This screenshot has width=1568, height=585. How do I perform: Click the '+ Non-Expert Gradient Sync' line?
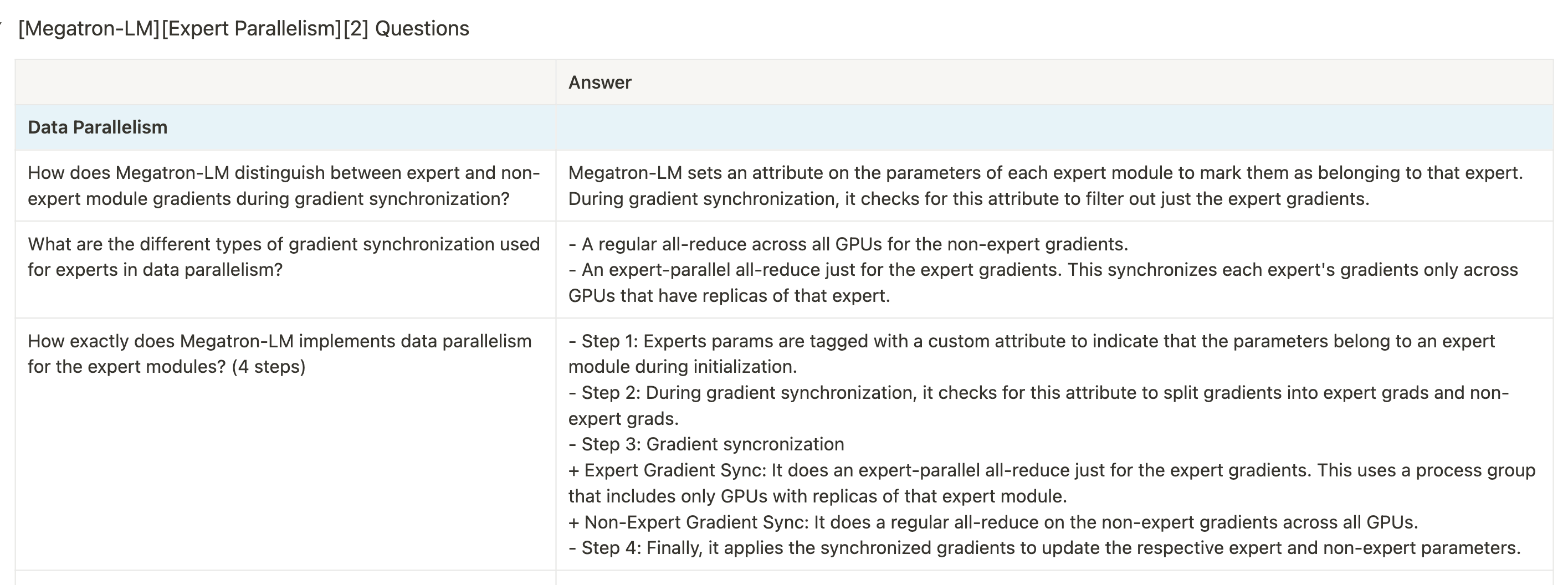point(993,522)
